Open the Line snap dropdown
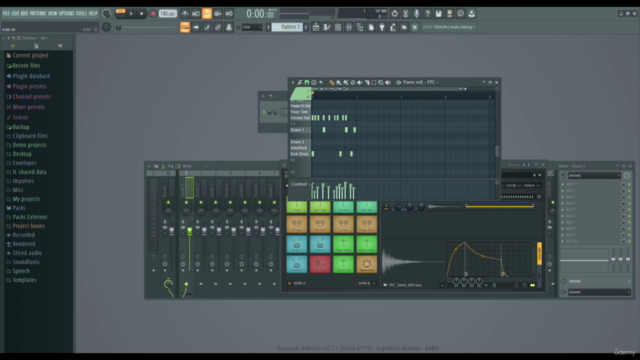The width and height of the screenshot is (640, 360). click(x=251, y=27)
